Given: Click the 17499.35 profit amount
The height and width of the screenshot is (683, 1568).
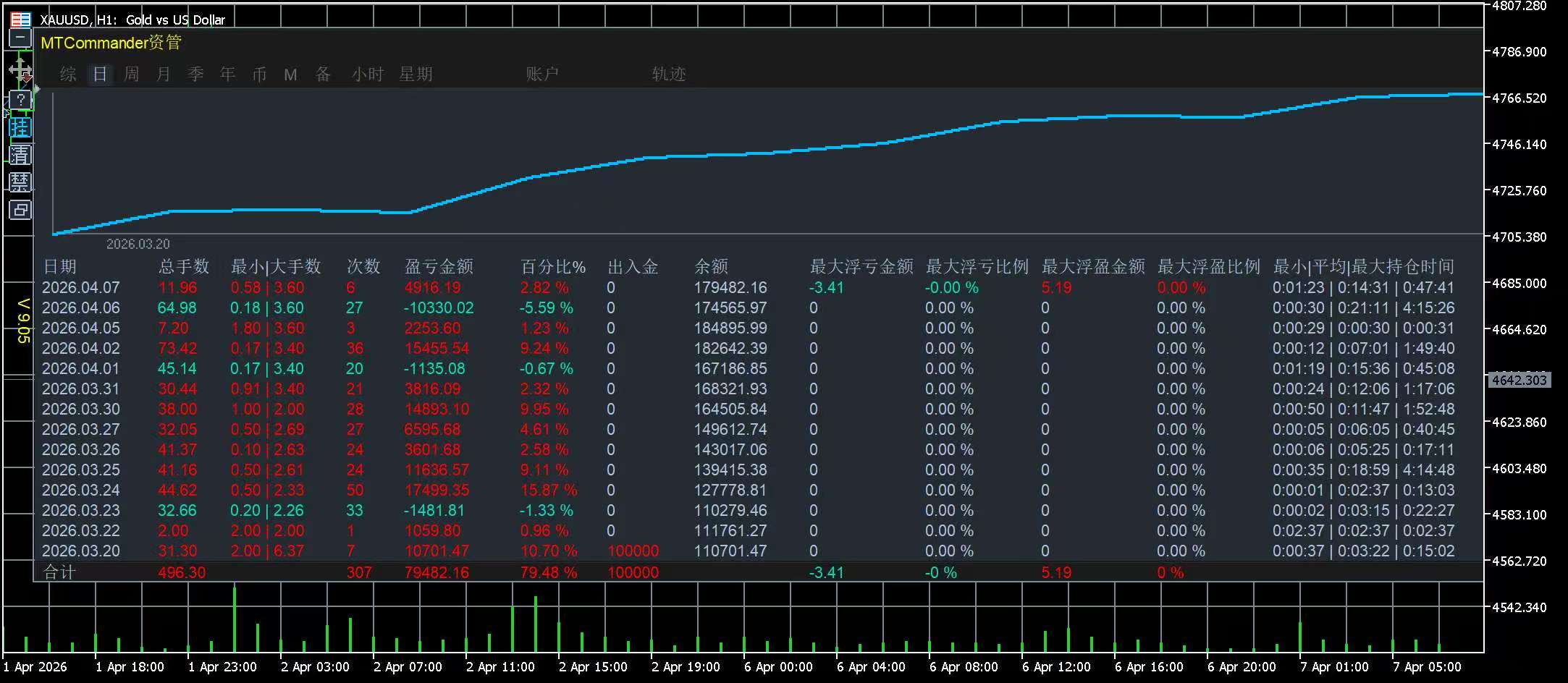Looking at the screenshot, I should click(437, 490).
